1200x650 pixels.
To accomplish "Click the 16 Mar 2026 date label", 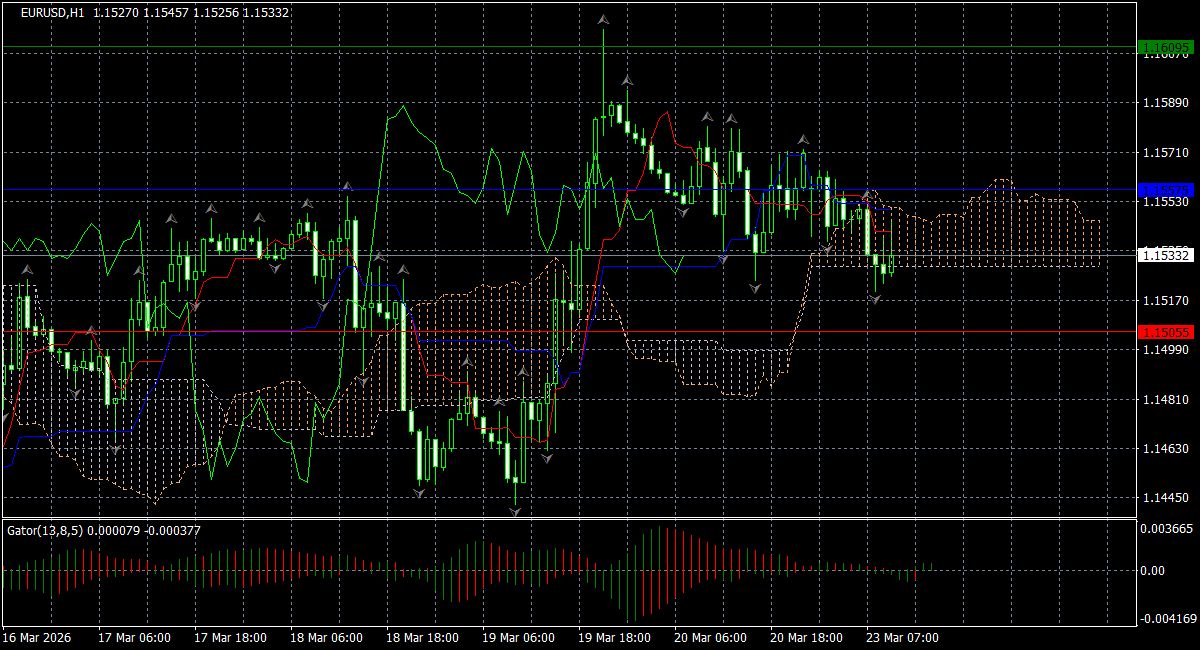I will 35,637.
